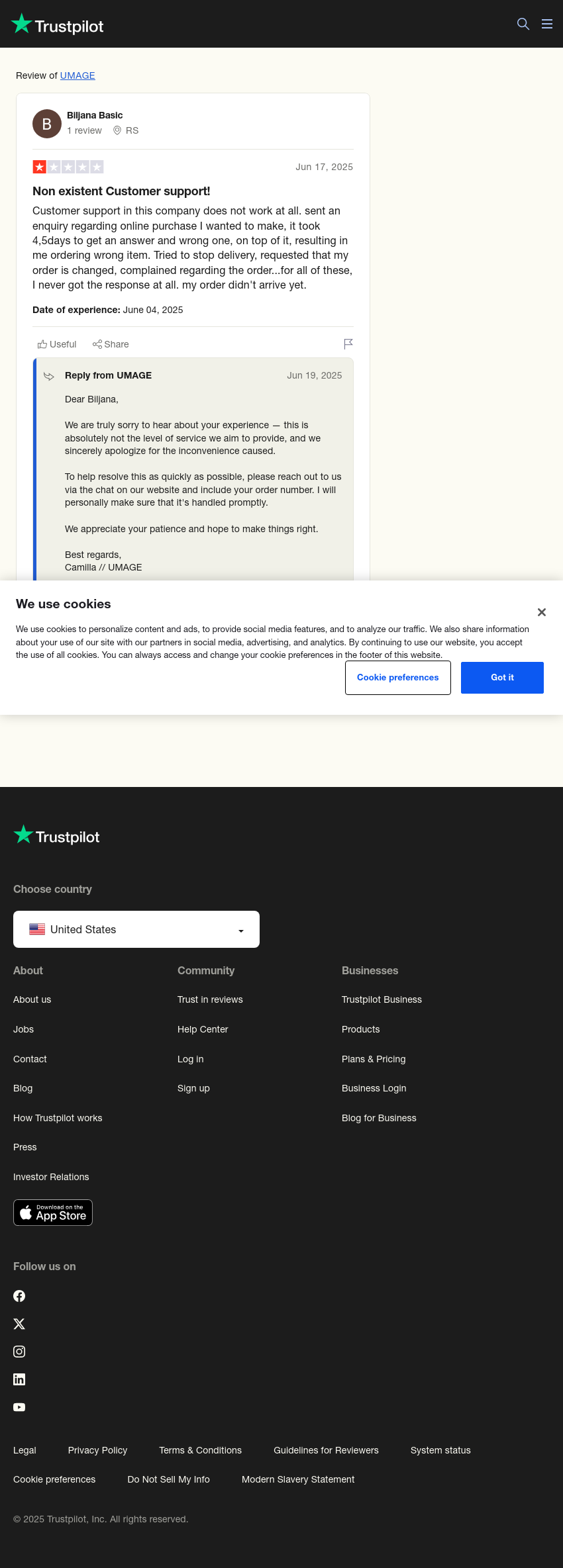Click Sign up footer link
This screenshot has height=1568, width=563.
tap(193, 1088)
